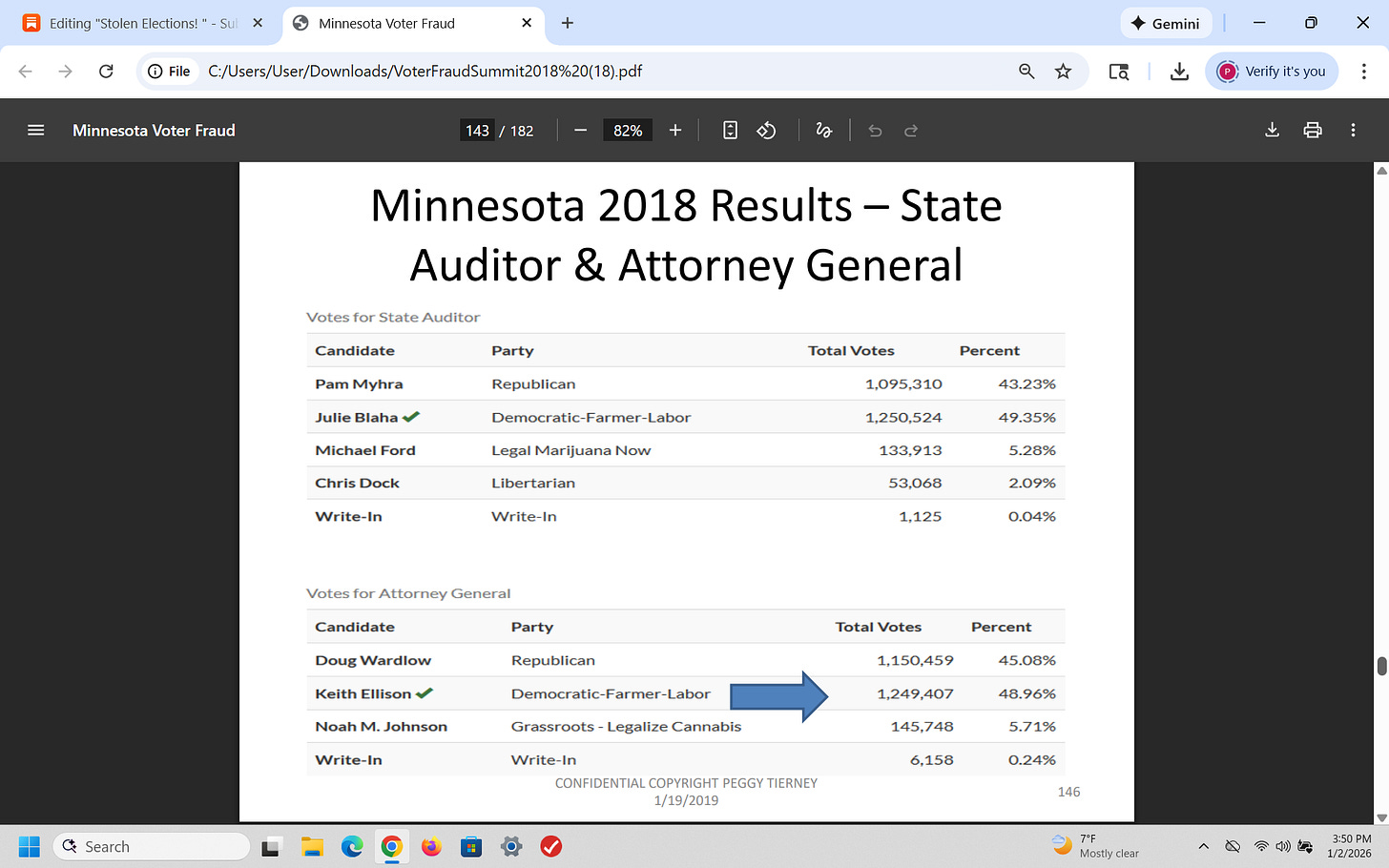Show hidden system tray icons
This screenshot has width=1389, height=868.
click(1203, 846)
